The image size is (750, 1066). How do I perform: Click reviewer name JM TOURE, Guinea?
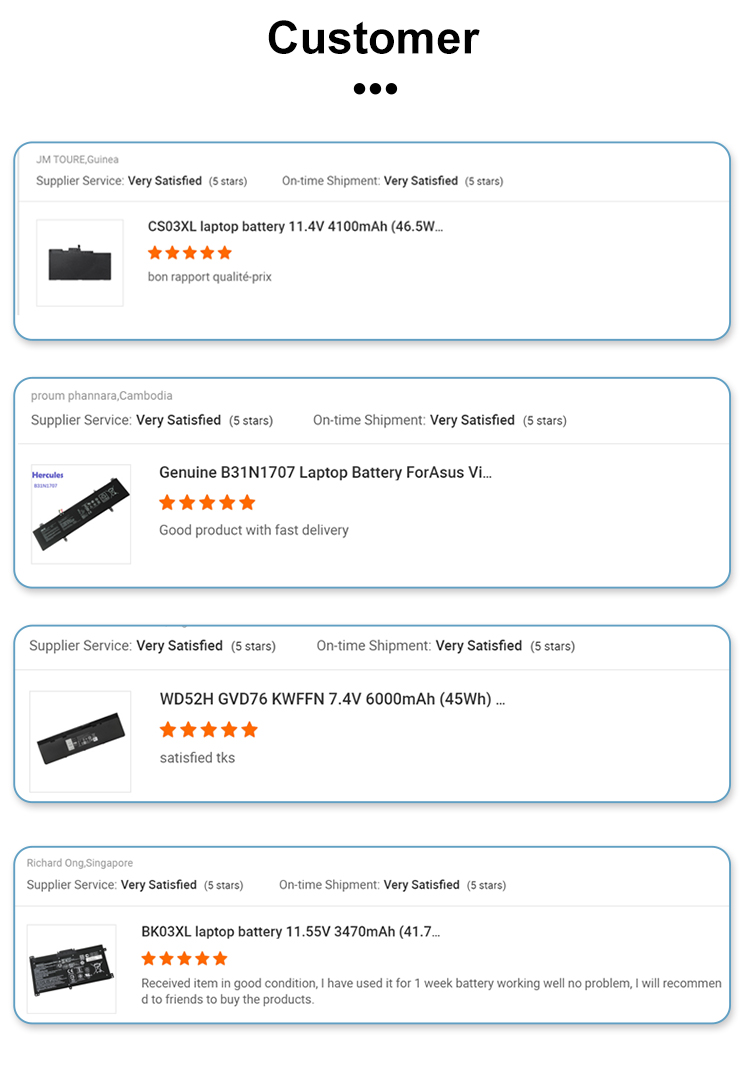click(x=77, y=160)
